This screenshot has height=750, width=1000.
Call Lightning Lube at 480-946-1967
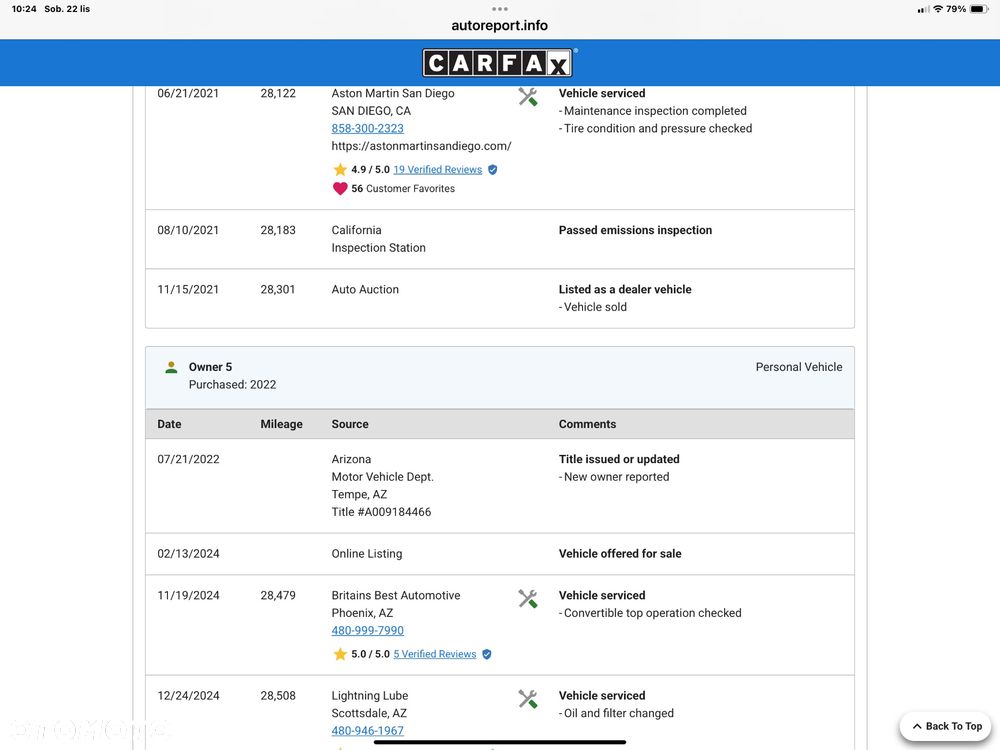click(368, 731)
